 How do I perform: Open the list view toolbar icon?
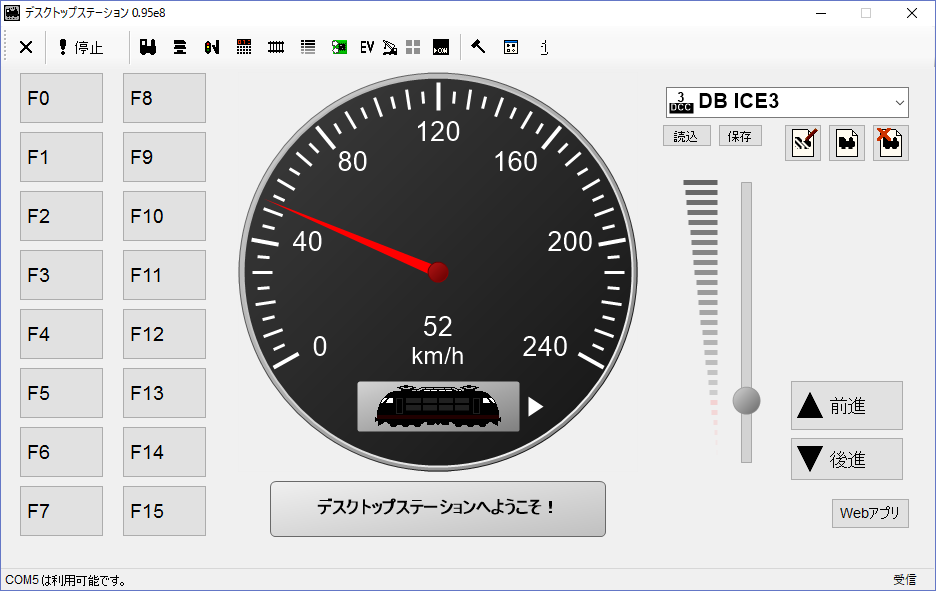coord(308,47)
